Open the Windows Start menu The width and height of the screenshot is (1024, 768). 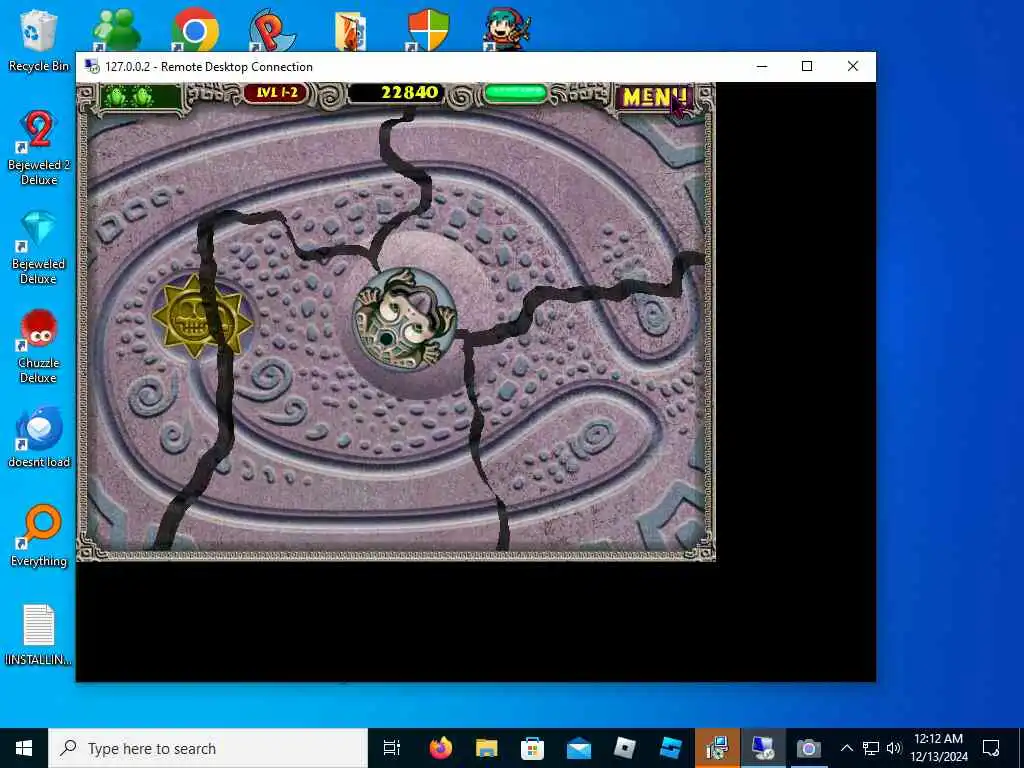pyautogui.click(x=24, y=748)
